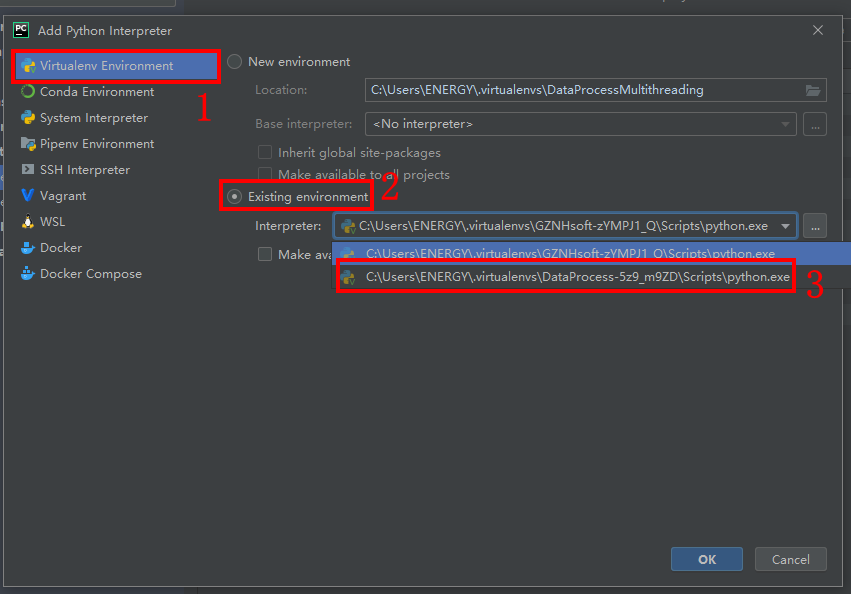Click the Vagrant icon in sidebar
Image resolution: width=851 pixels, height=594 pixels.
click(x=27, y=195)
